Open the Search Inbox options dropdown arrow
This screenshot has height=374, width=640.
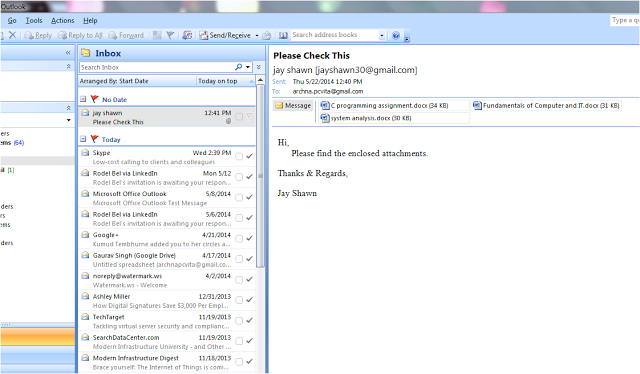(248, 67)
